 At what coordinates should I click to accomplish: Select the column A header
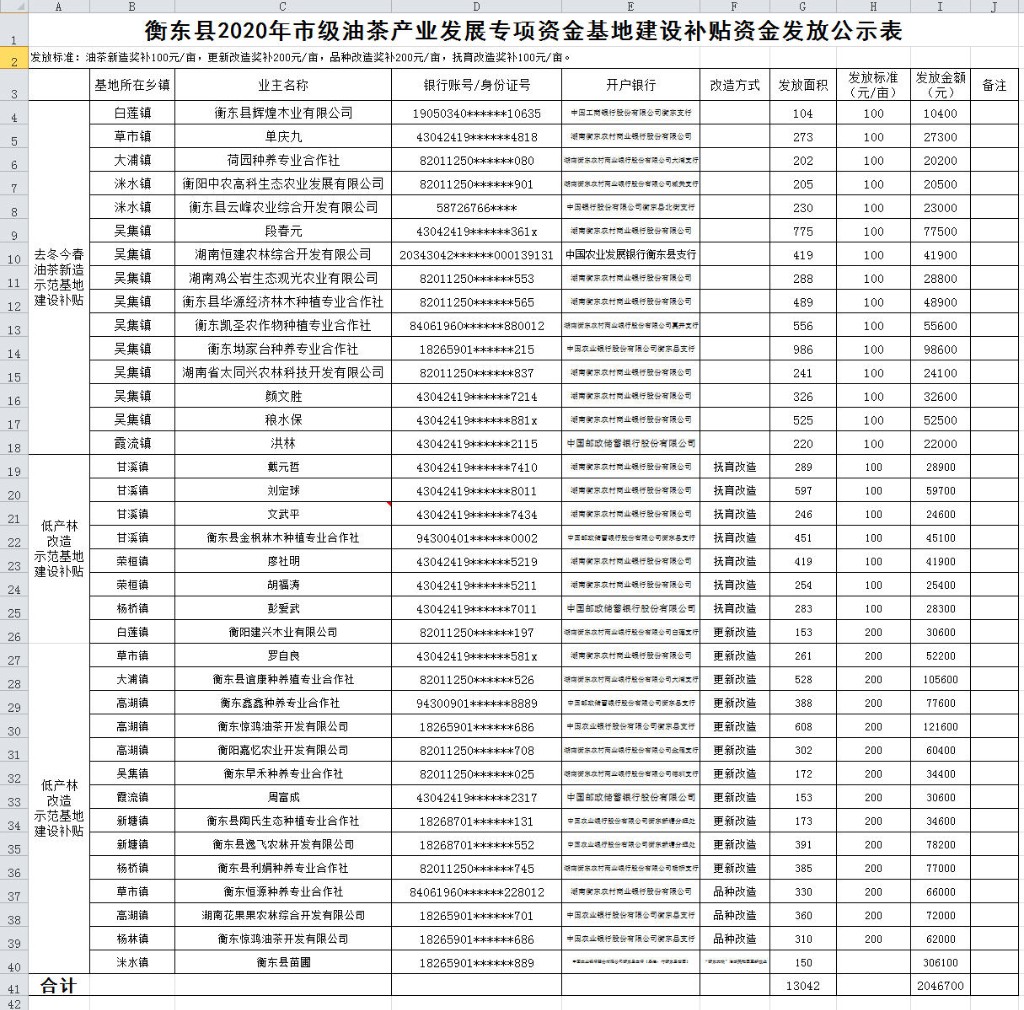click(x=59, y=7)
